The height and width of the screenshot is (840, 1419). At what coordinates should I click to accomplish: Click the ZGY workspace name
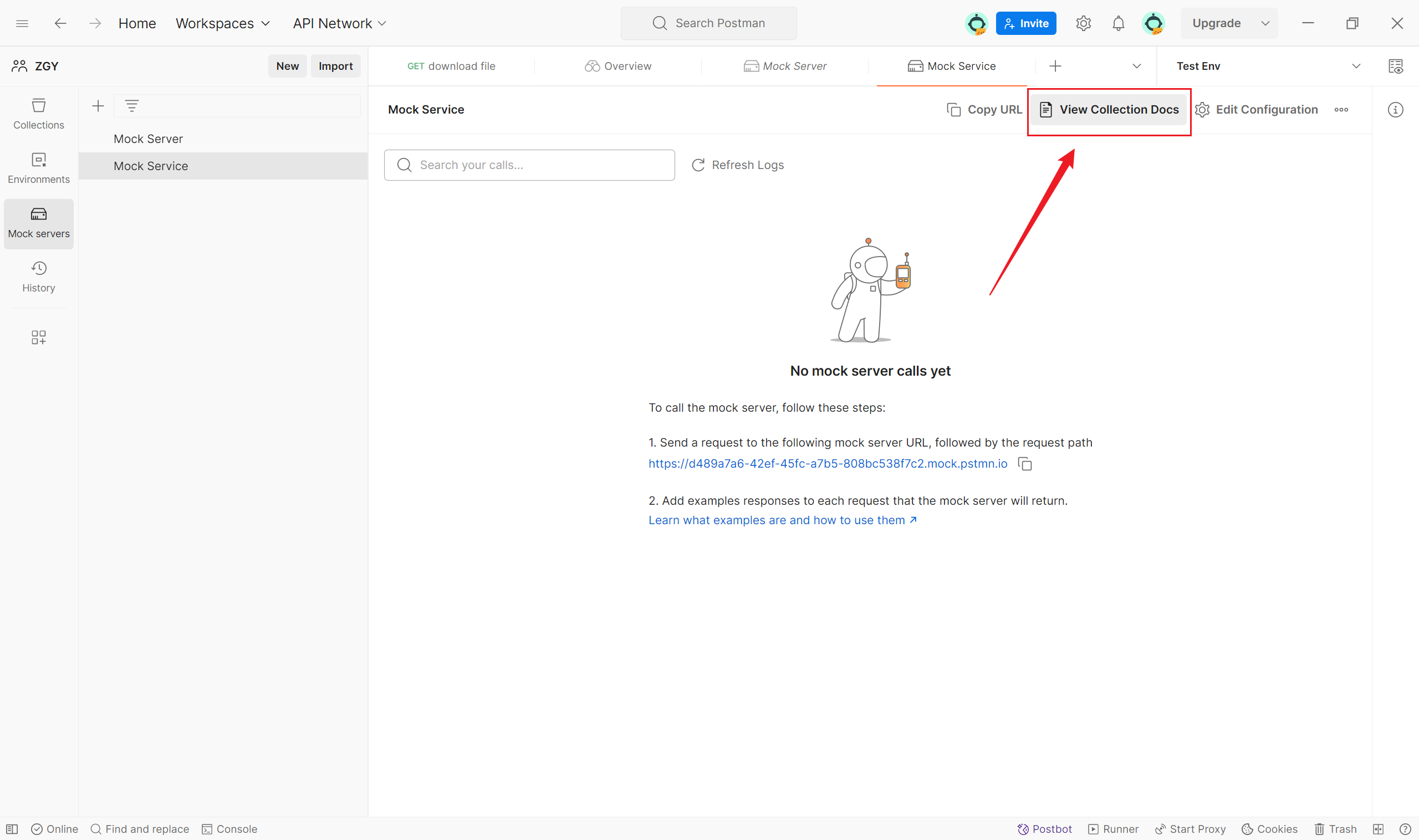[x=47, y=66]
